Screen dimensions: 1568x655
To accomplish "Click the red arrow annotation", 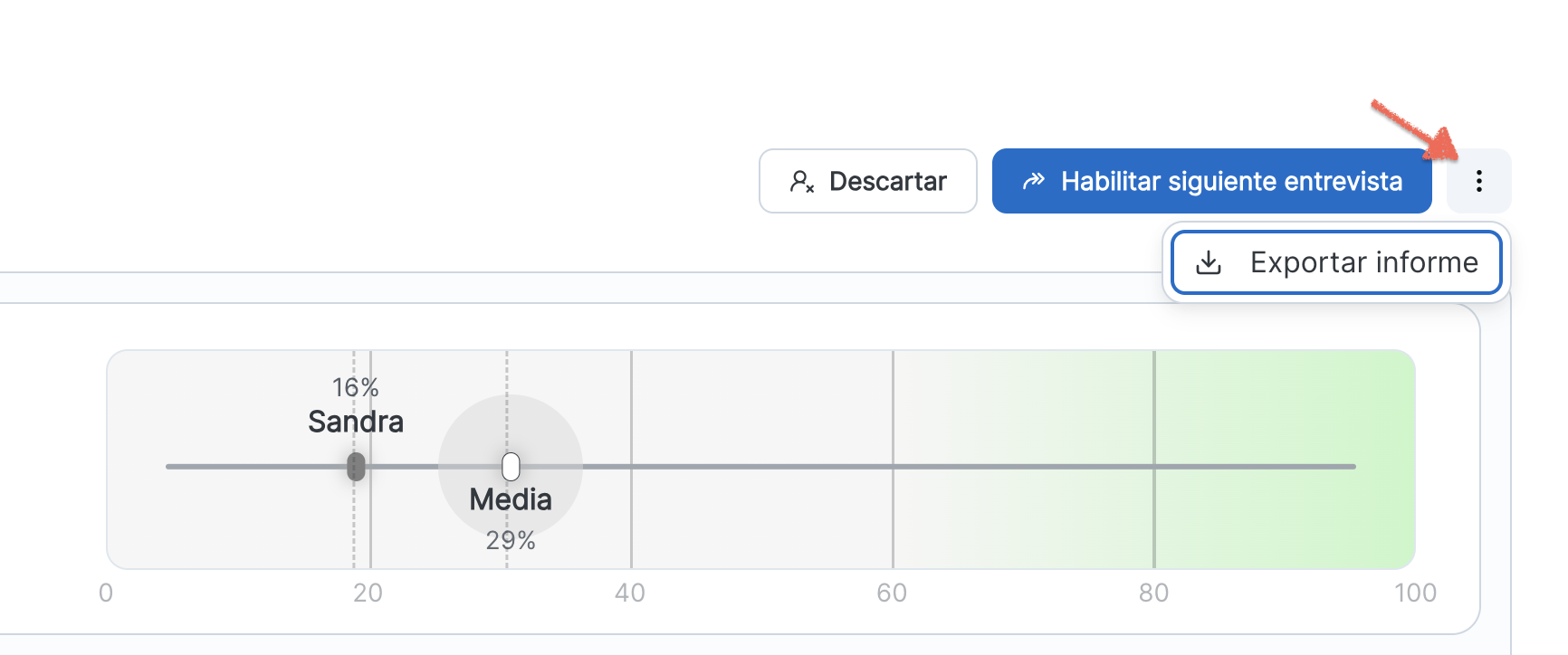I will [x=1417, y=129].
